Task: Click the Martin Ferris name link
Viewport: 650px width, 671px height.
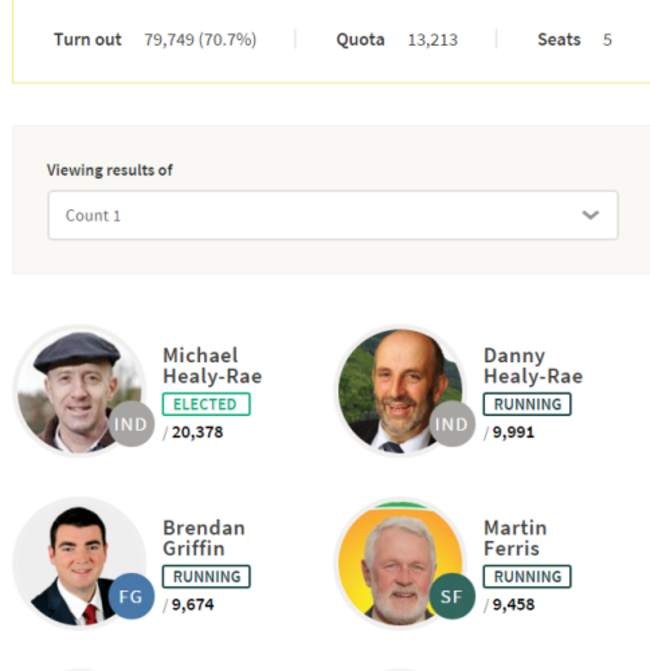Action: click(515, 538)
